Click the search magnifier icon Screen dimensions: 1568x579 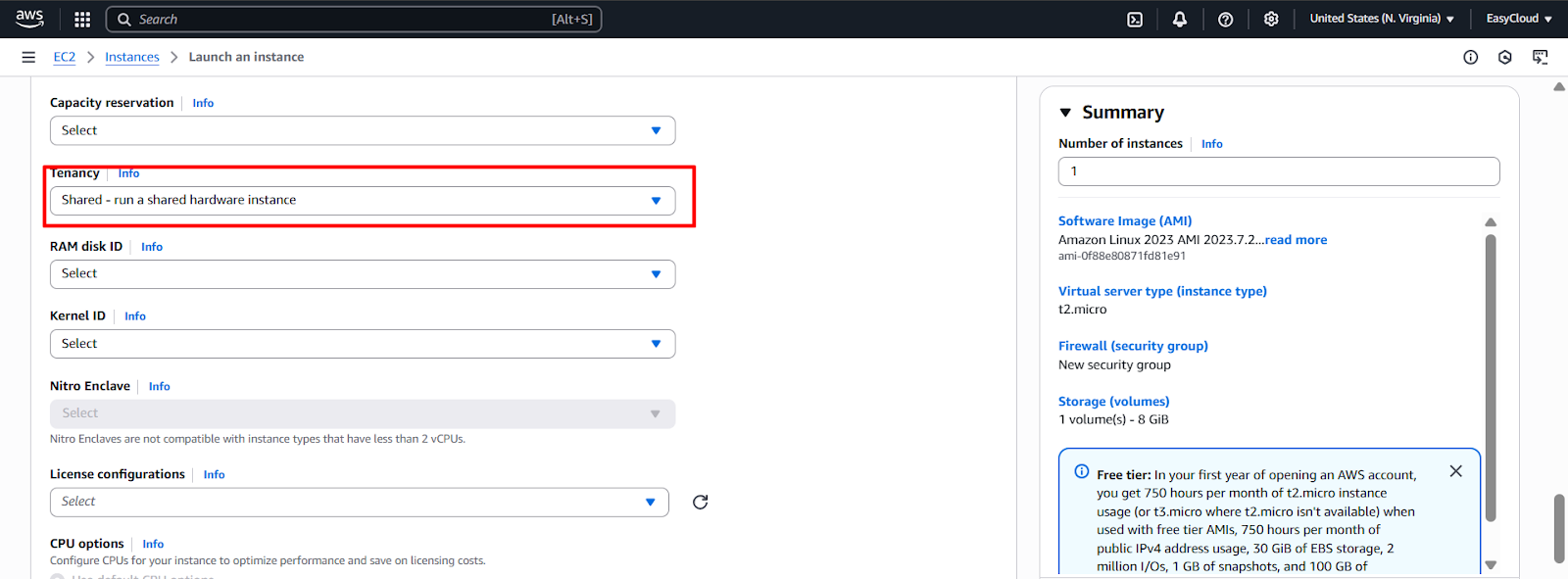pyautogui.click(x=124, y=19)
